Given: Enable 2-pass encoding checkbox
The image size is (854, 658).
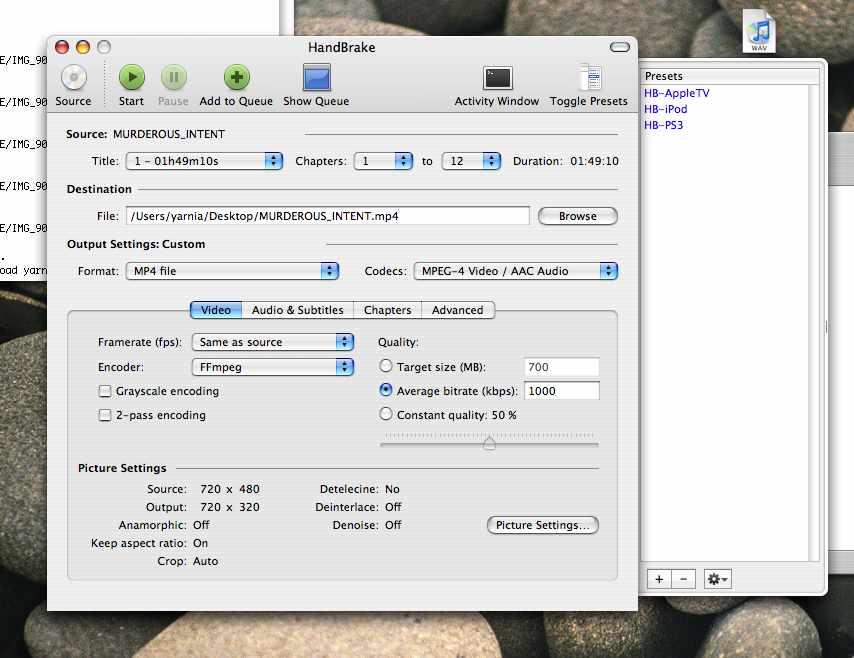Looking at the screenshot, I should pos(105,415).
